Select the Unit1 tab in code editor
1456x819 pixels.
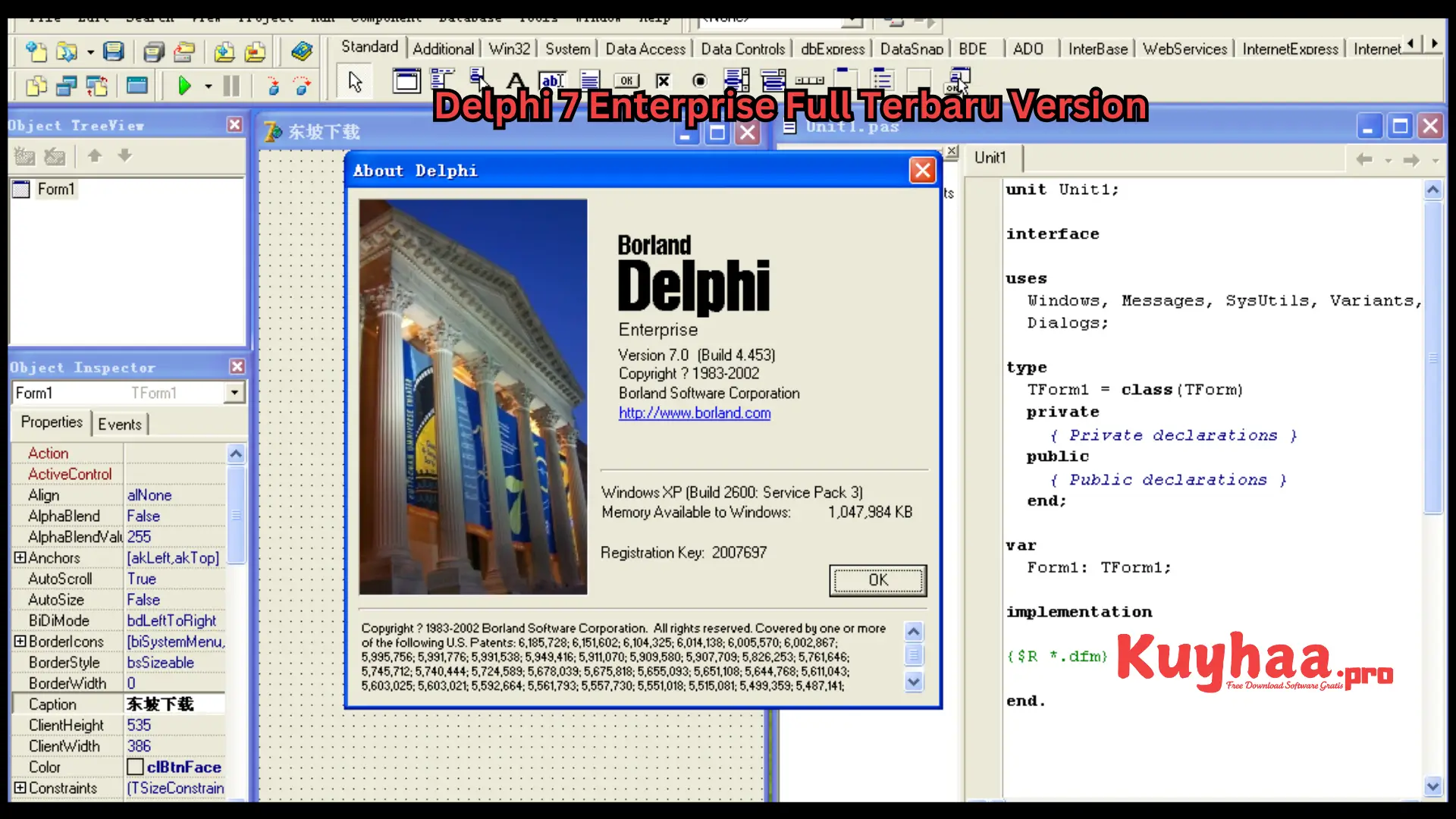[990, 158]
